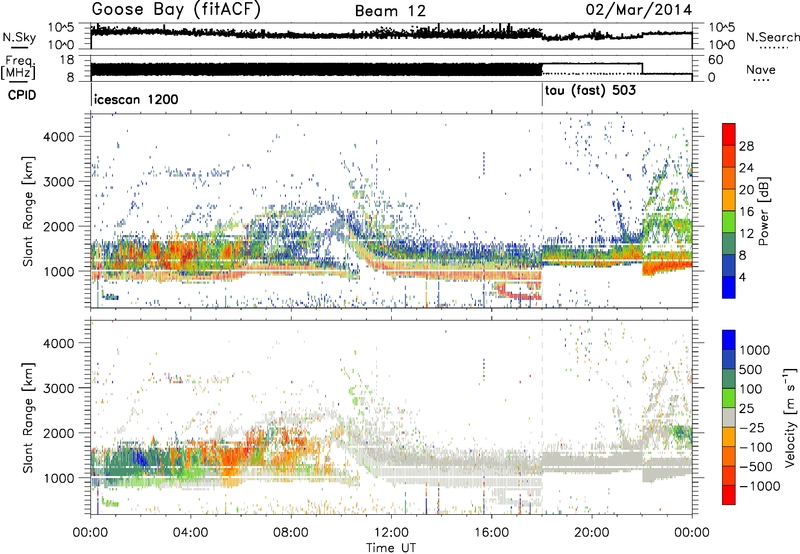Click the orange power echo patch near 23:00
The width and height of the screenshot is (800, 554).
pos(667,266)
